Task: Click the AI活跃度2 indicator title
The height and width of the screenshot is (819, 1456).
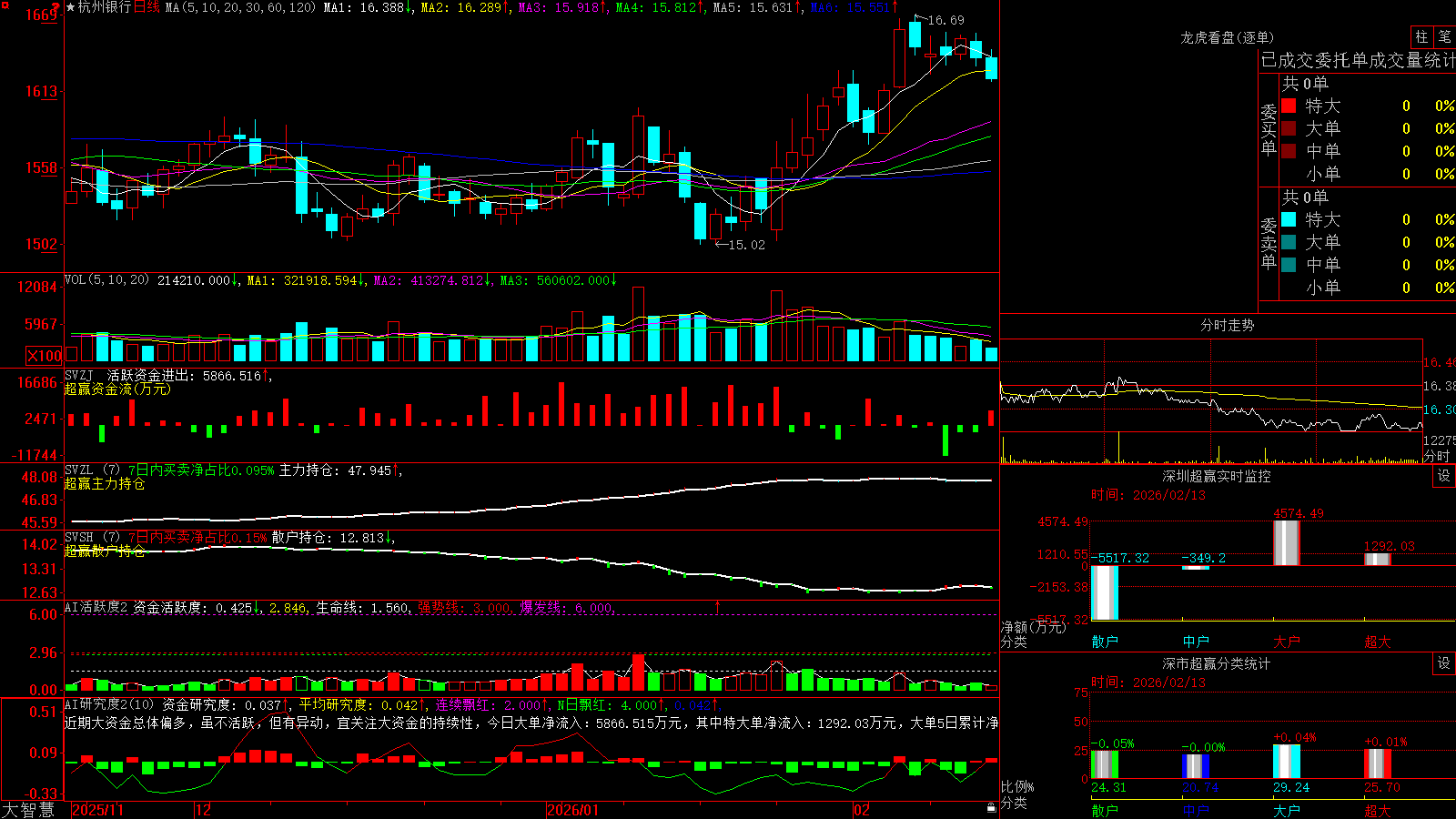Action: point(96,608)
